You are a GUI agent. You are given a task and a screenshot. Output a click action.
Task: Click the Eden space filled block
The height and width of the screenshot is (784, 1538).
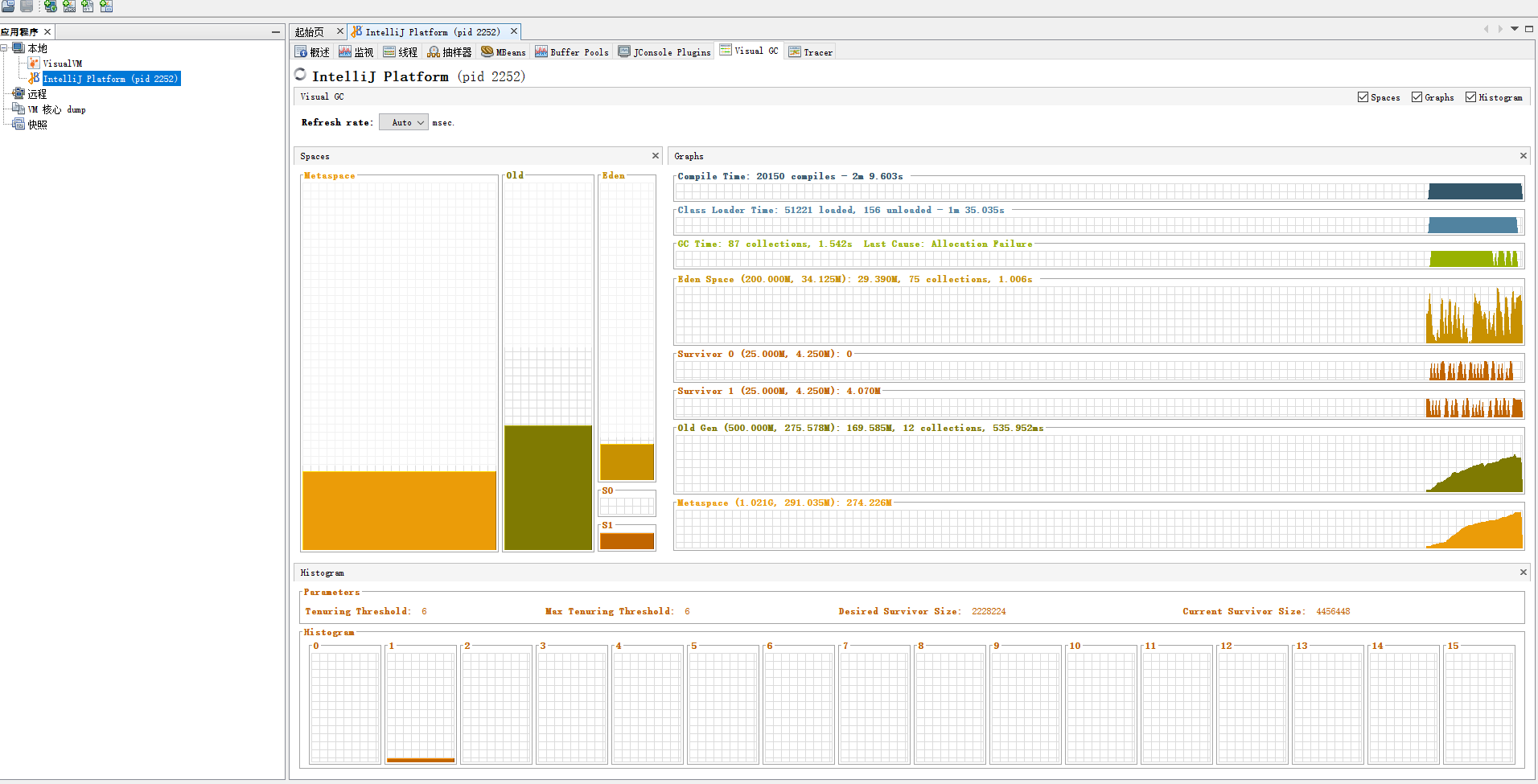(627, 462)
